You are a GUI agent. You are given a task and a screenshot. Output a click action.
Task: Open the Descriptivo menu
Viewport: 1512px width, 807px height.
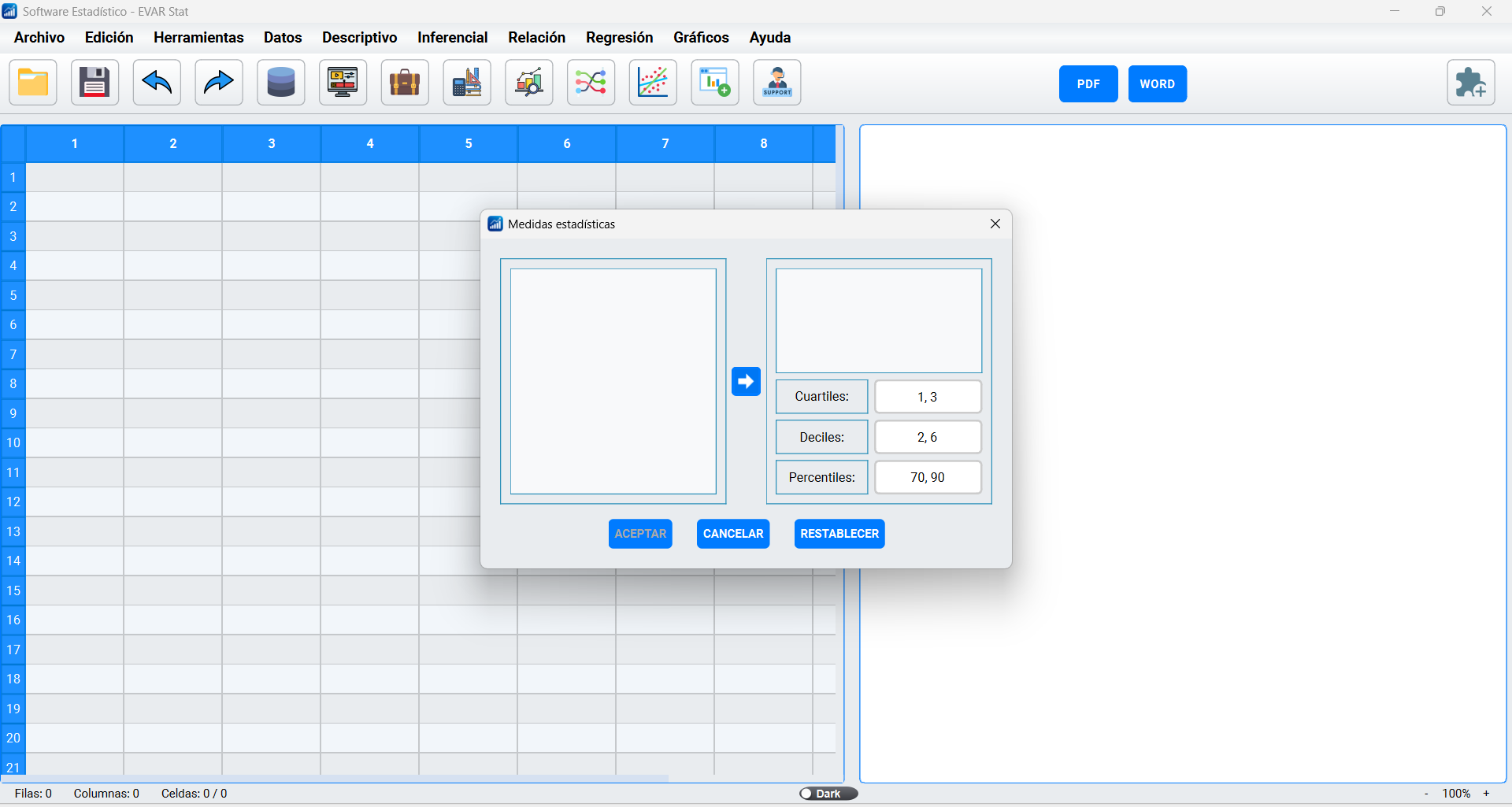point(359,37)
